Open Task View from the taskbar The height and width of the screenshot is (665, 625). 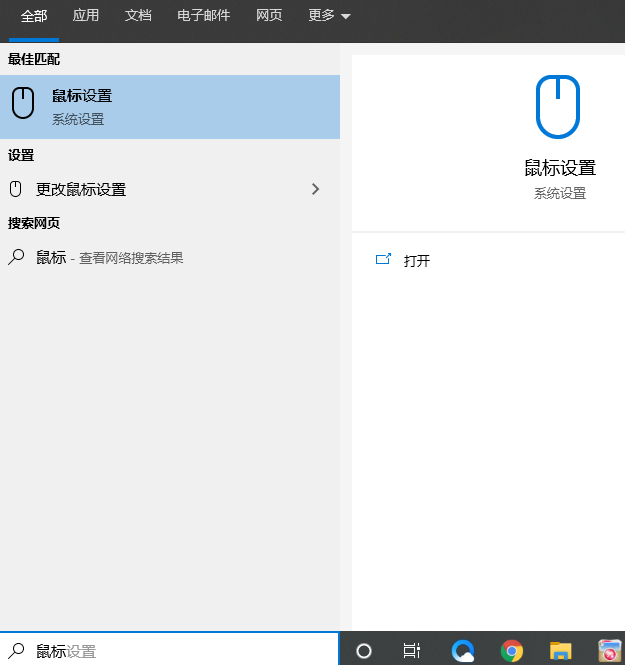pyautogui.click(x=411, y=651)
